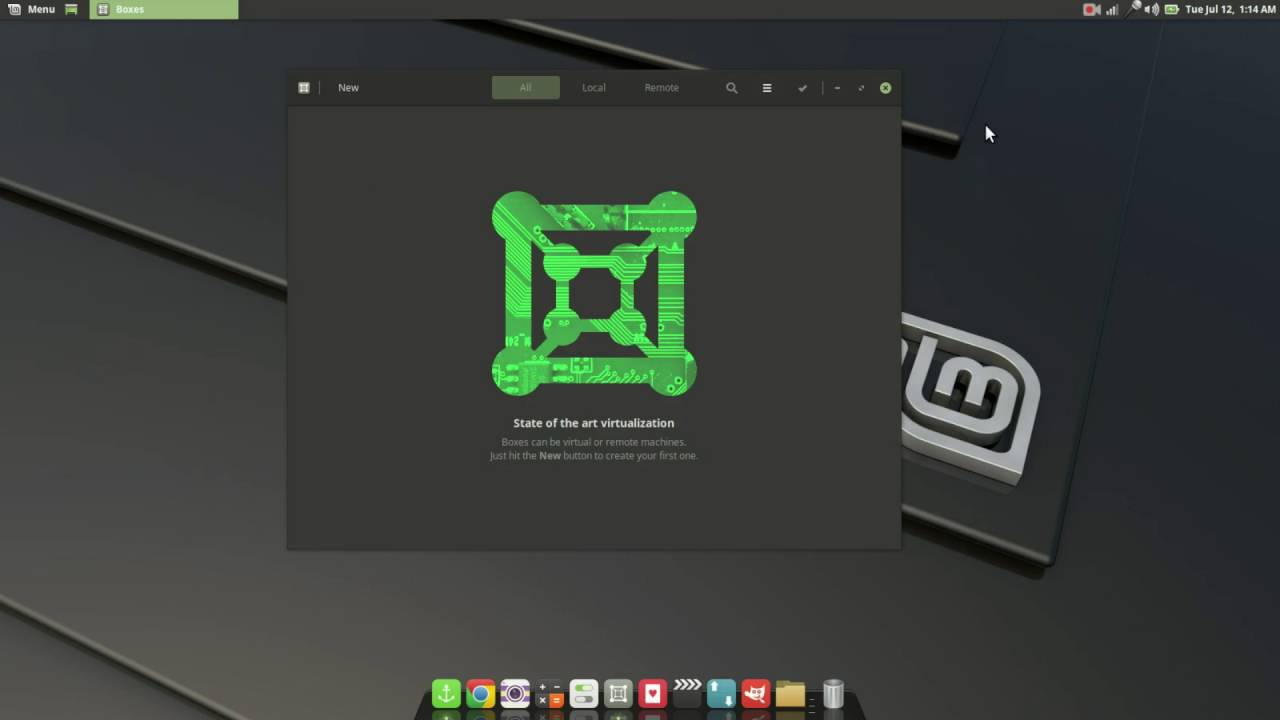Click the show desktop icon next to Menu

click(x=71, y=9)
